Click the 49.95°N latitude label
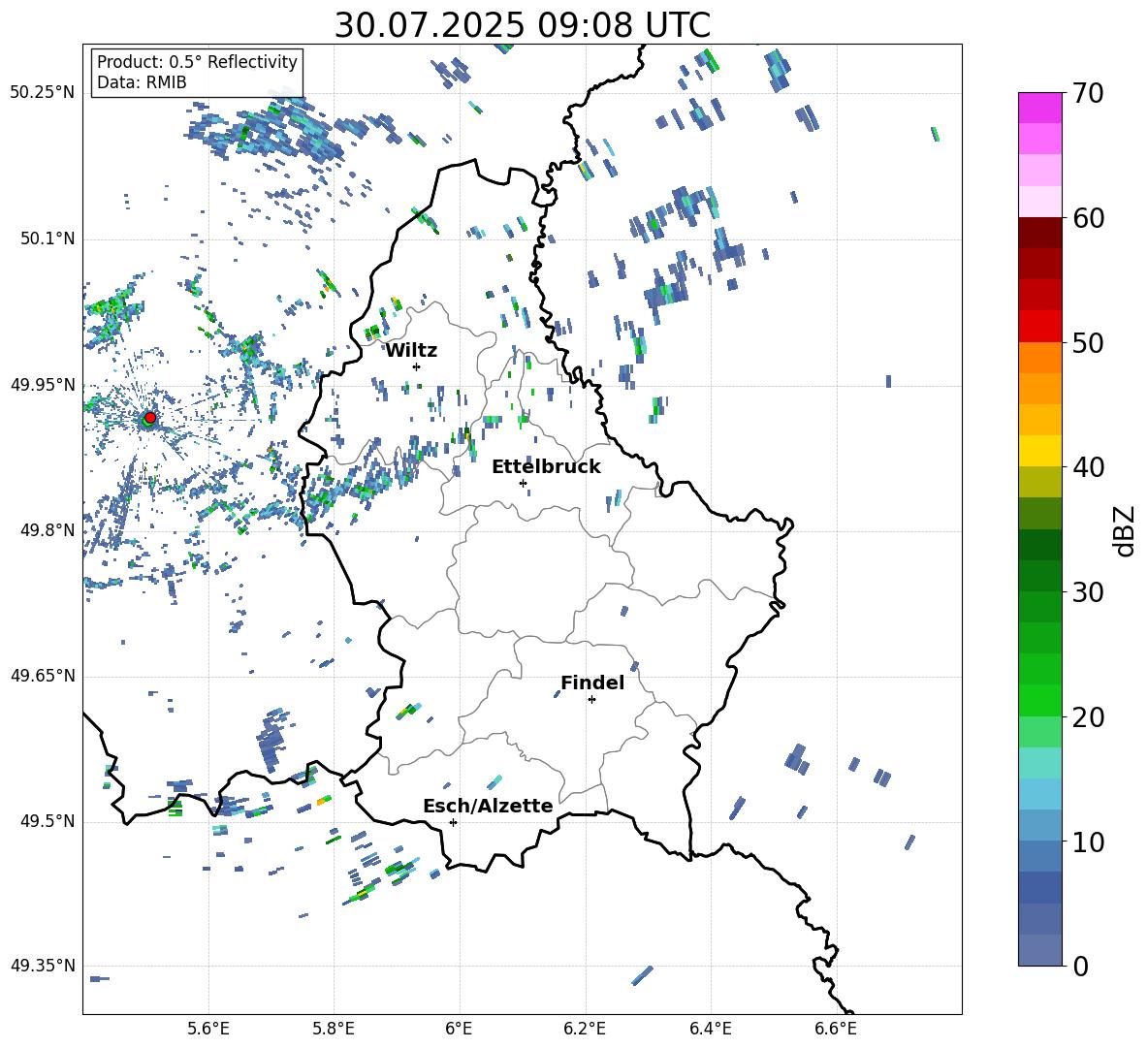The width and height of the screenshot is (1148, 1048). [x=43, y=385]
